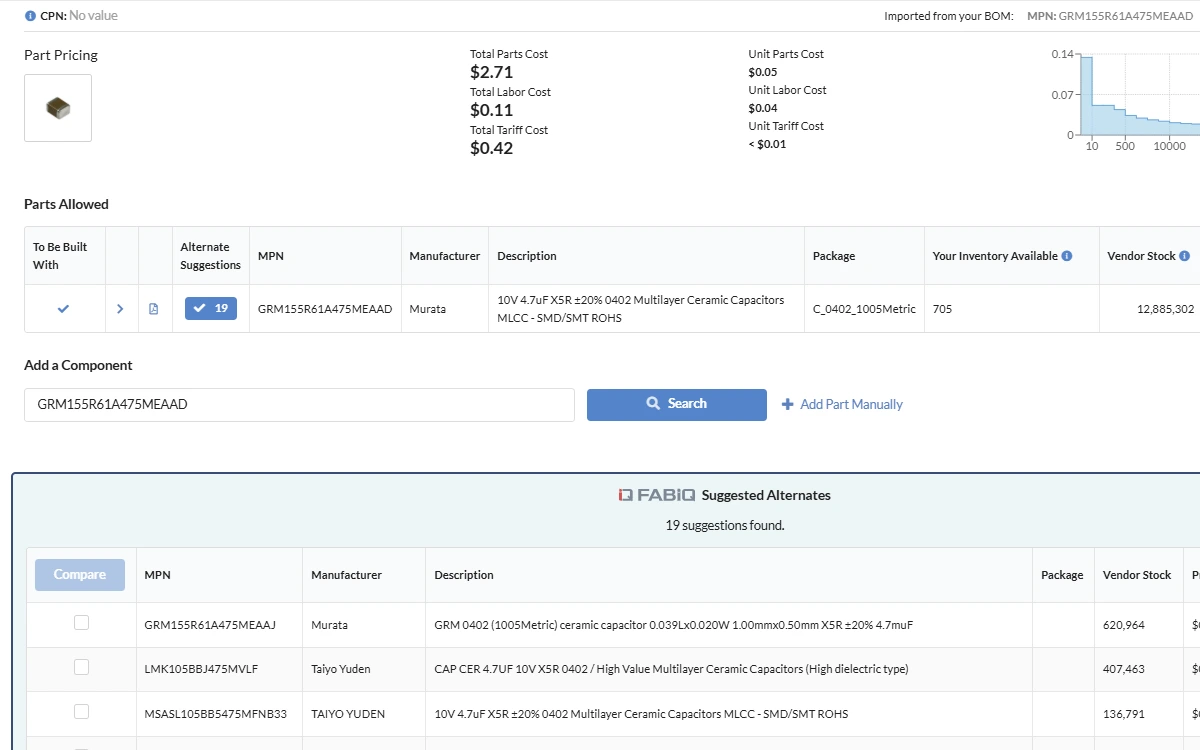Click the Total Parts Cost $2.71 value
The image size is (1200, 750).
tap(491, 72)
